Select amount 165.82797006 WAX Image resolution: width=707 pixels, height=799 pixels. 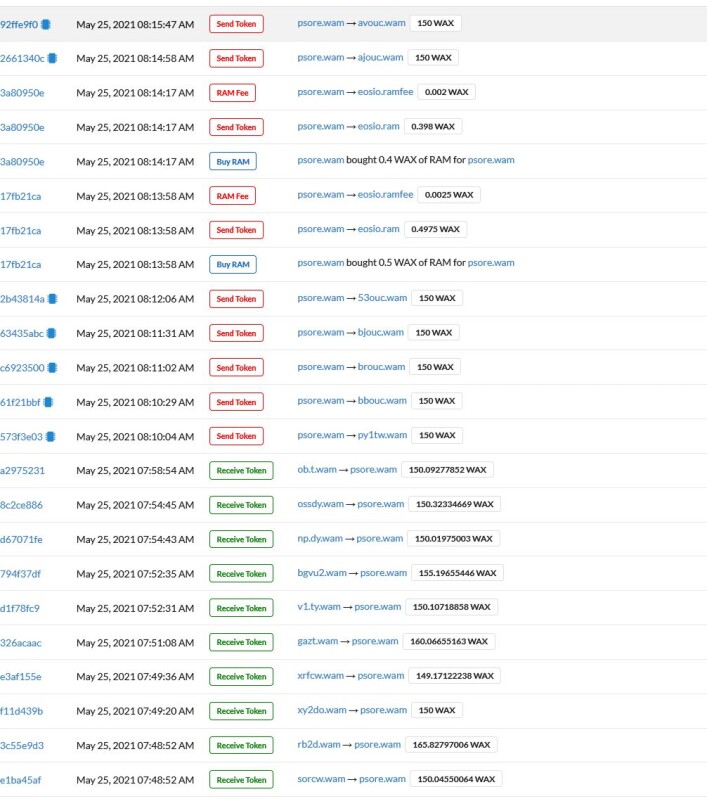(x=451, y=744)
